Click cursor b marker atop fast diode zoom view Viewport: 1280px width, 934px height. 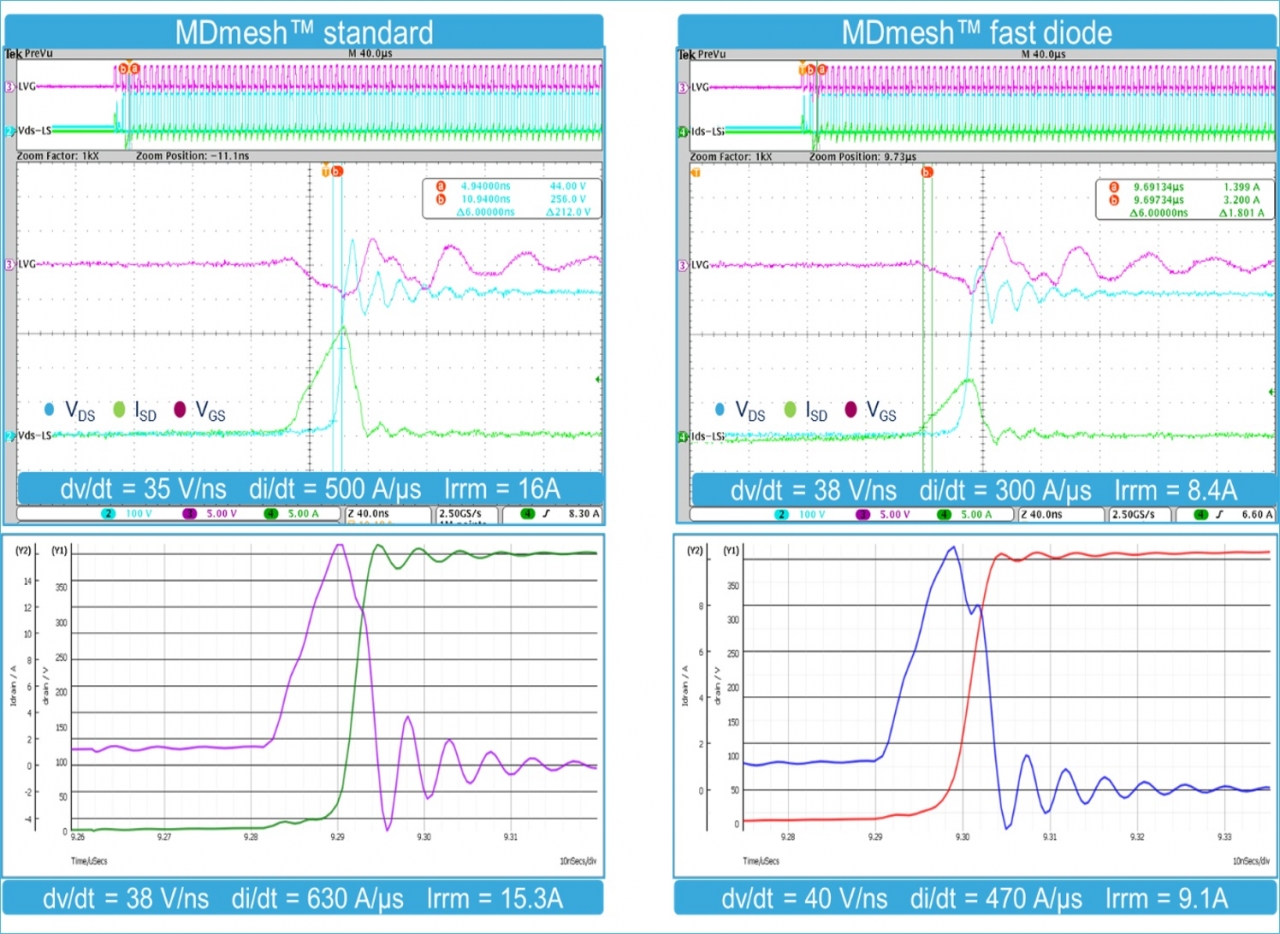[926, 172]
